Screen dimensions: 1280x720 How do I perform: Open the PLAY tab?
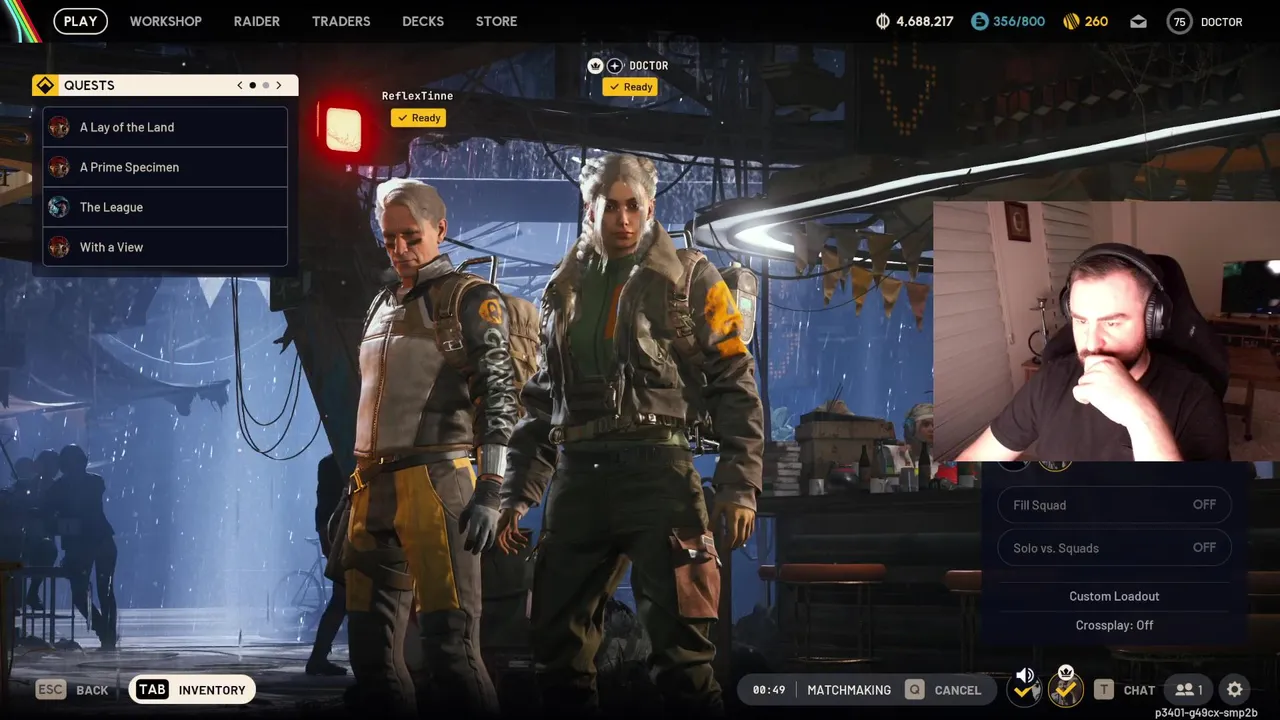coord(80,21)
